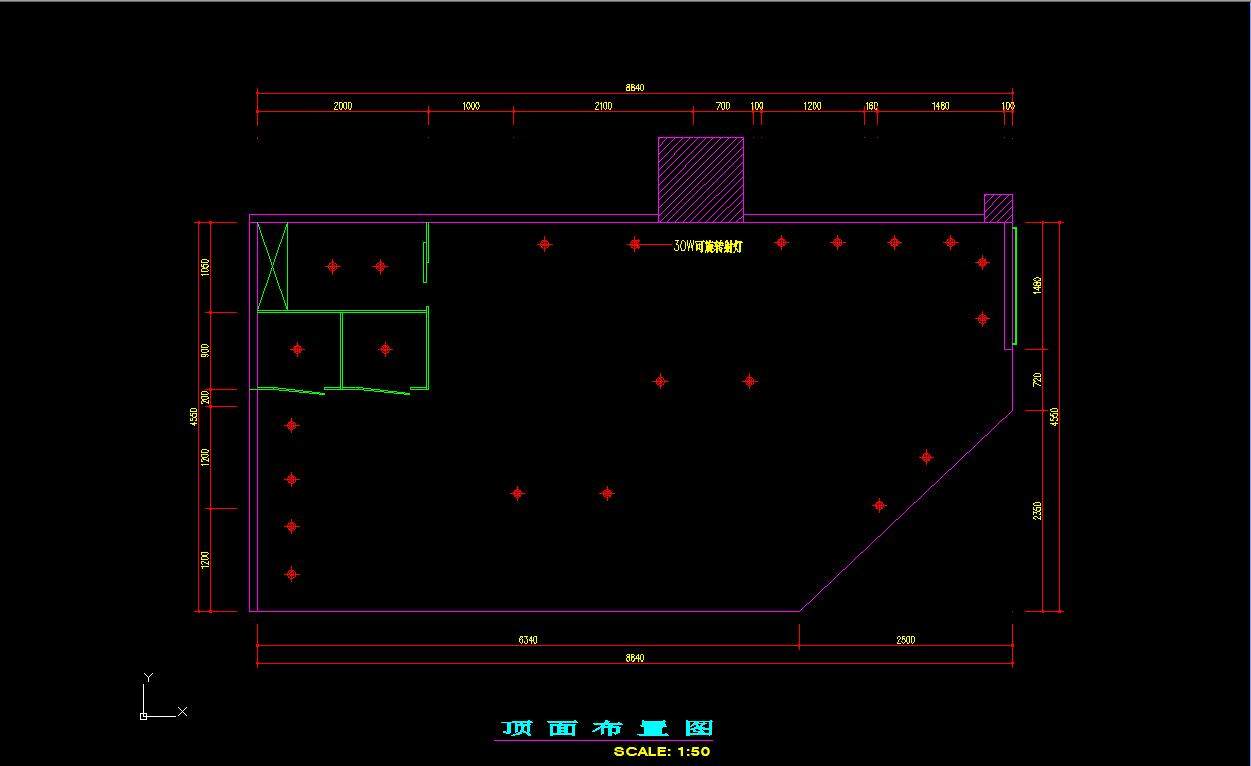This screenshot has height=766, width=1251.
Task: Select the spotlight attached to the 30W leader
Action: pos(635,244)
